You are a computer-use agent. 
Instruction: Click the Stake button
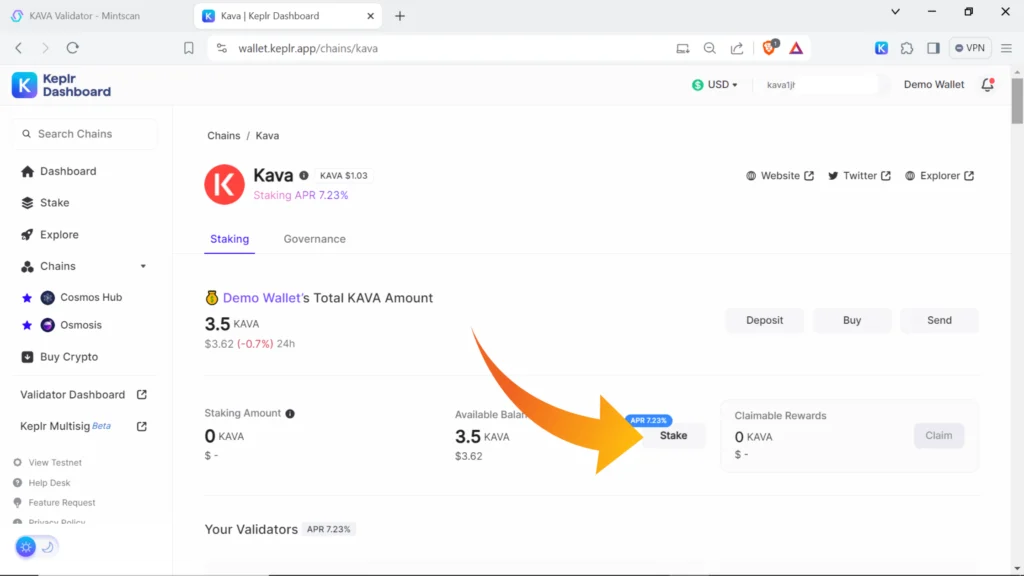click(673, 436)
